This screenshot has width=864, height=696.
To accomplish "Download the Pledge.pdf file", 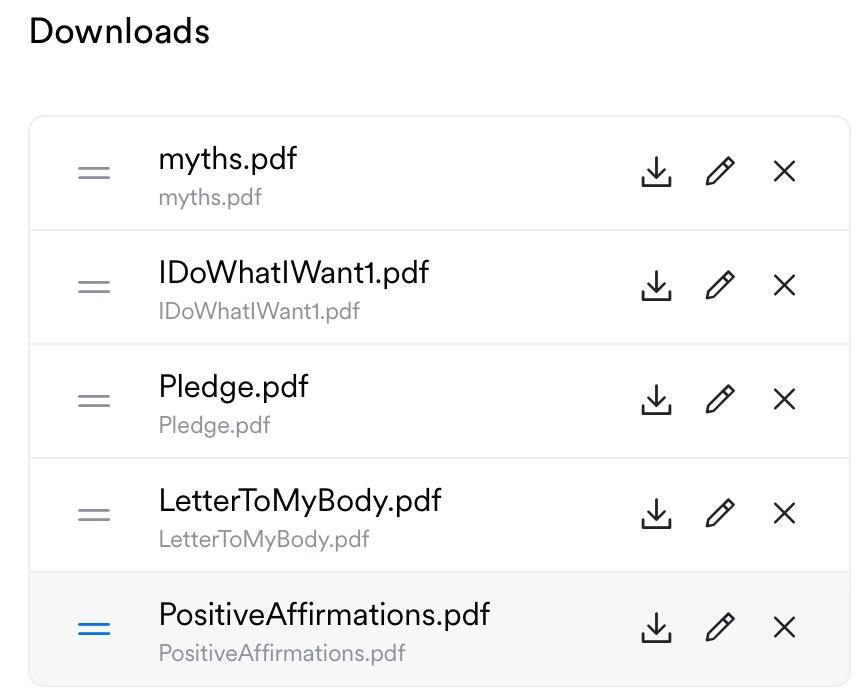I will click(x=656, y=401).
